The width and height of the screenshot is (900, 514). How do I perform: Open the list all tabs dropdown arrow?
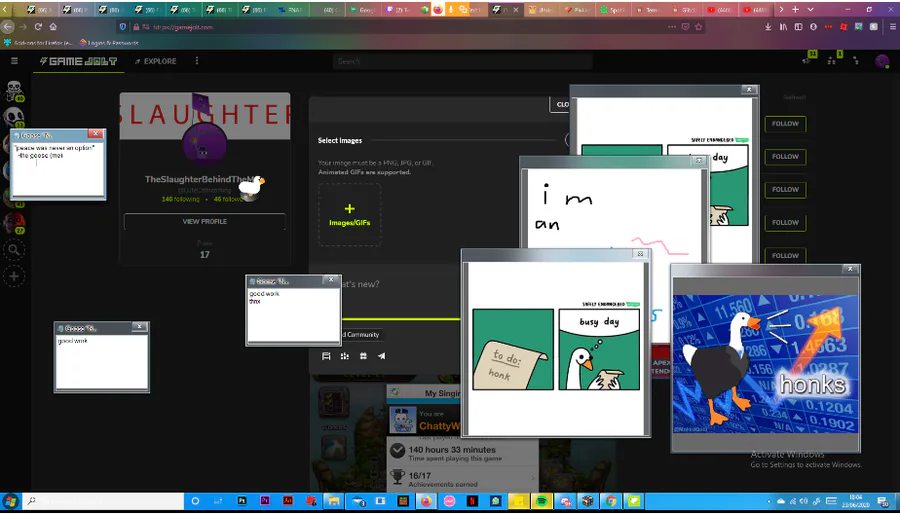[x=810, y=9]
